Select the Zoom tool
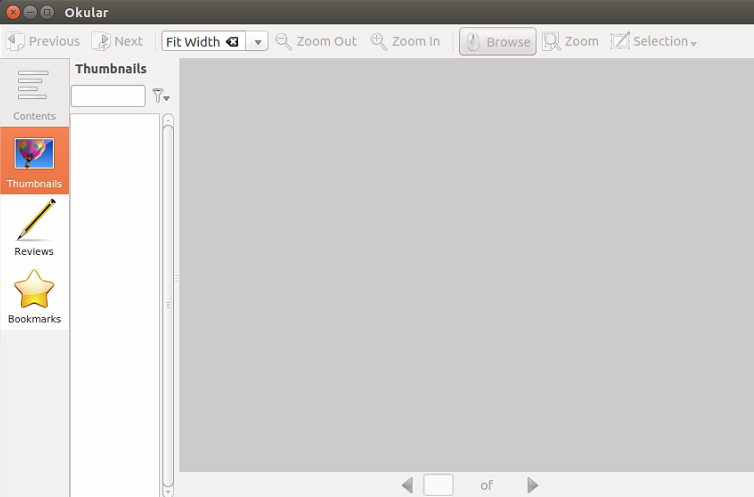This screenshot has height=497, width=754. pos(570,41)
